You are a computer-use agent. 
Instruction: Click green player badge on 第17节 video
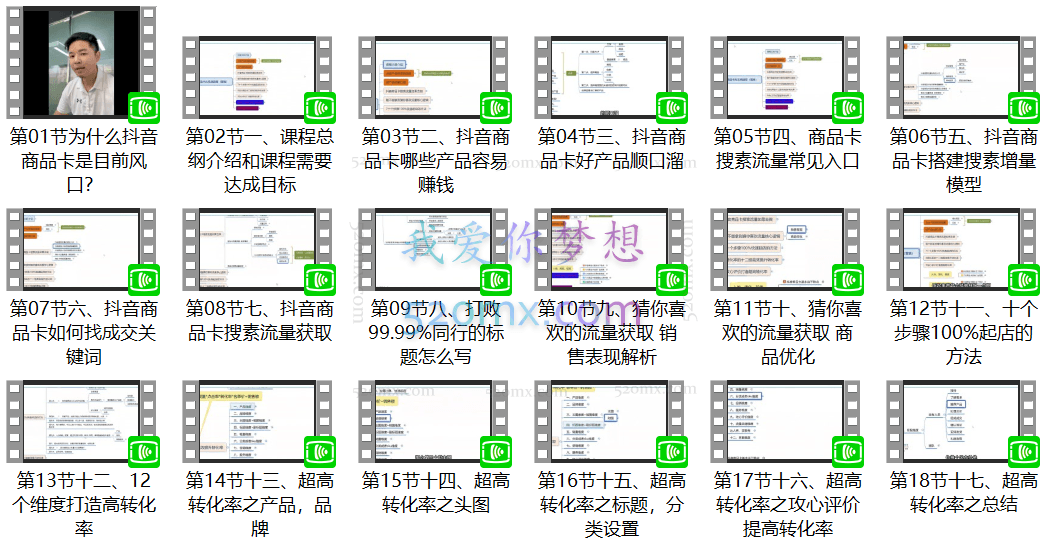[x=848, y=451]
